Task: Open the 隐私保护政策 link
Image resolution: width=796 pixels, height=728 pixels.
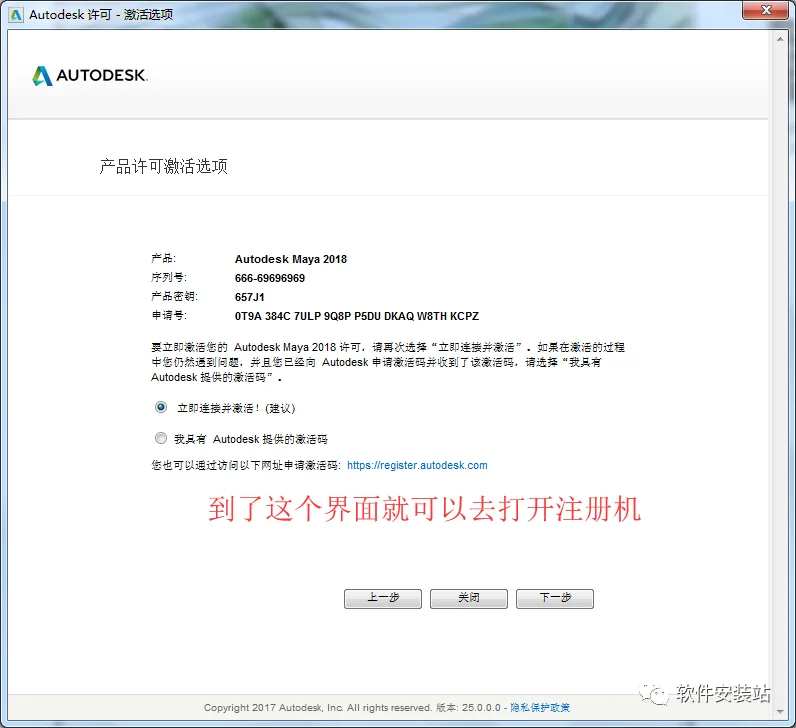Action: coord(540,707)
